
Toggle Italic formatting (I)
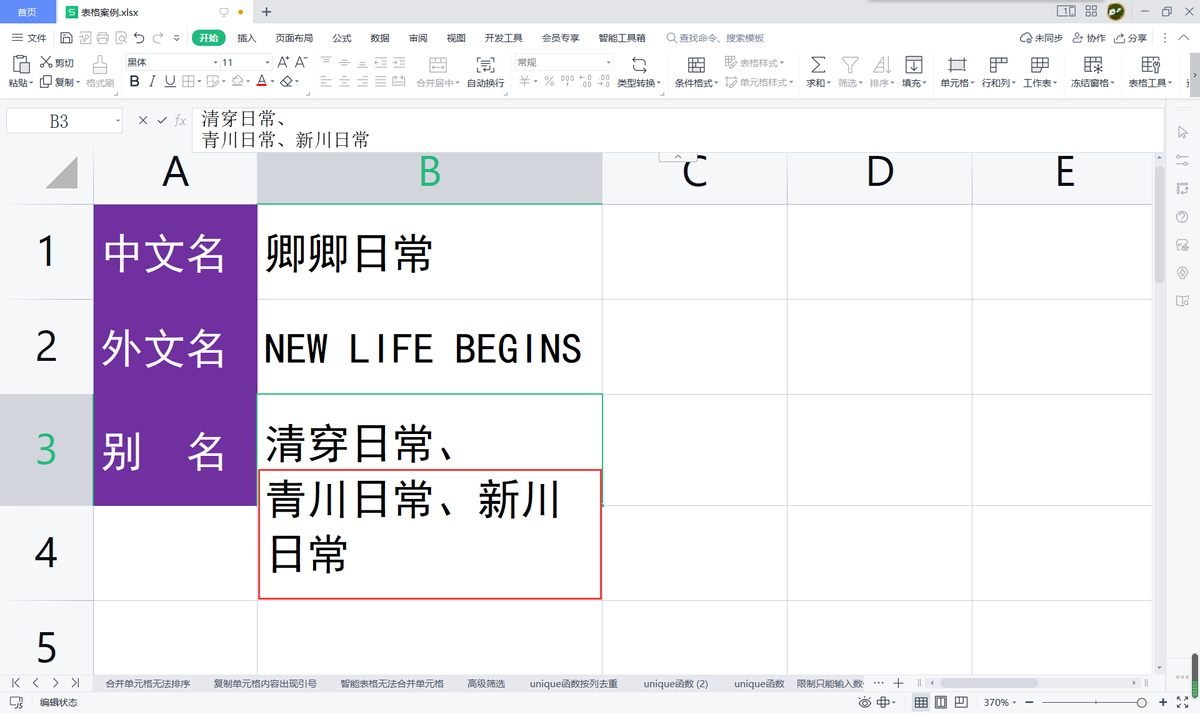pyautogui.click(x=151, y=82)
